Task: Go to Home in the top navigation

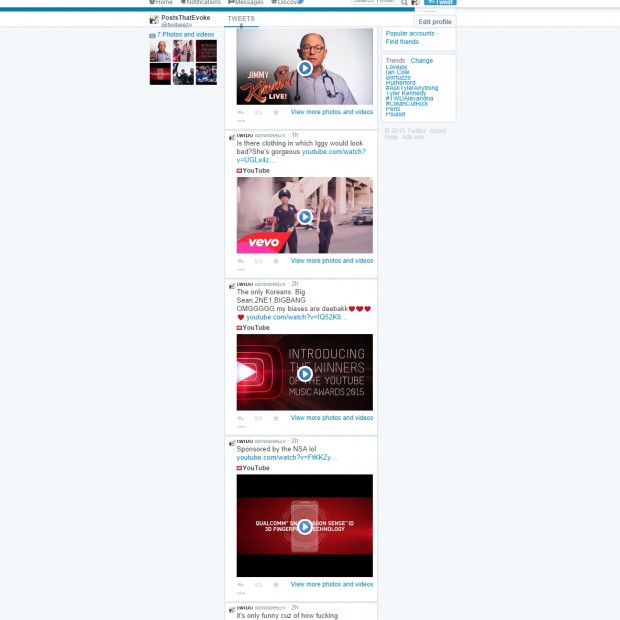Action: click(161, 2)
